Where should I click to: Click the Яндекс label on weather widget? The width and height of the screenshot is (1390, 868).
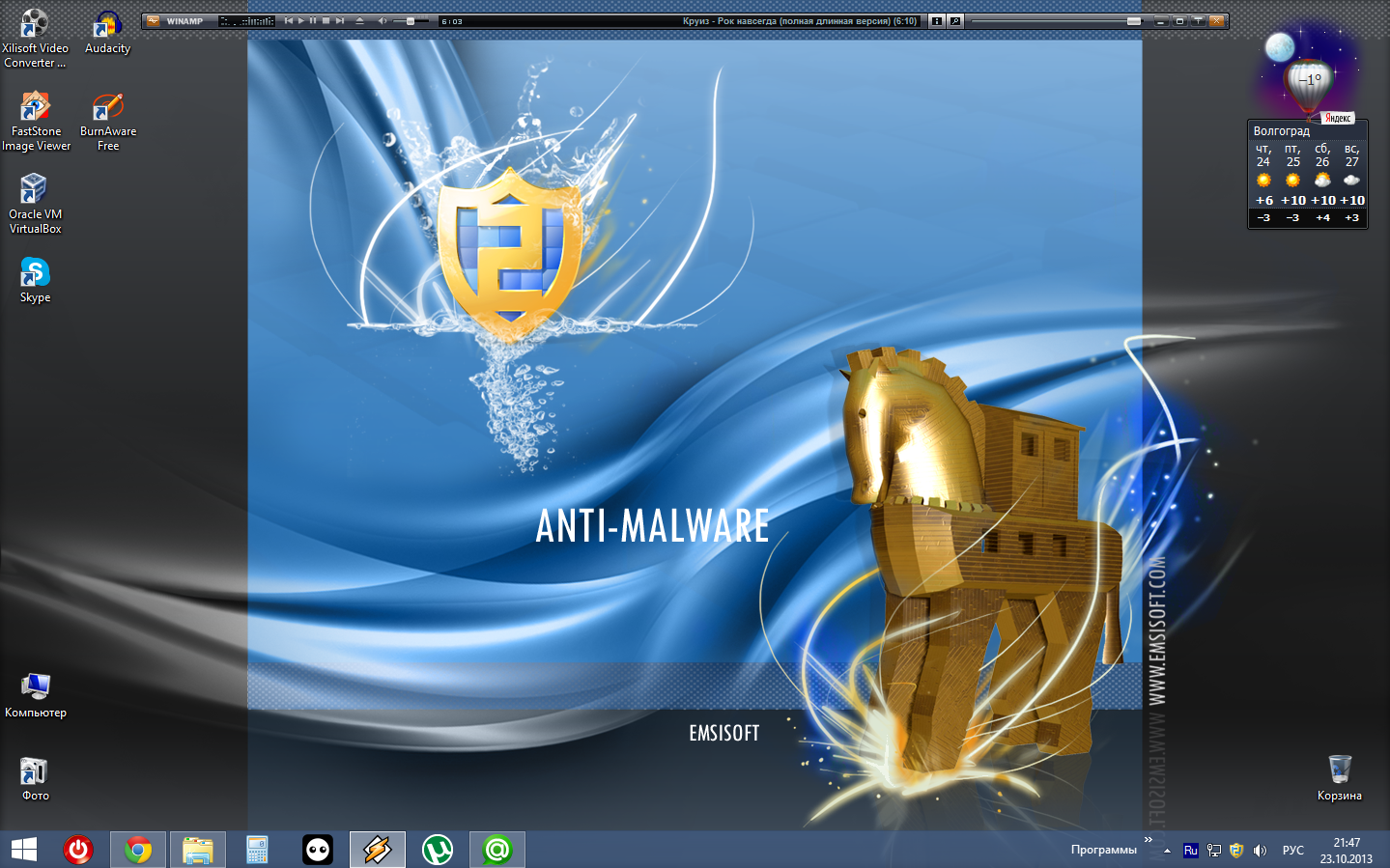click(1338, 118)
